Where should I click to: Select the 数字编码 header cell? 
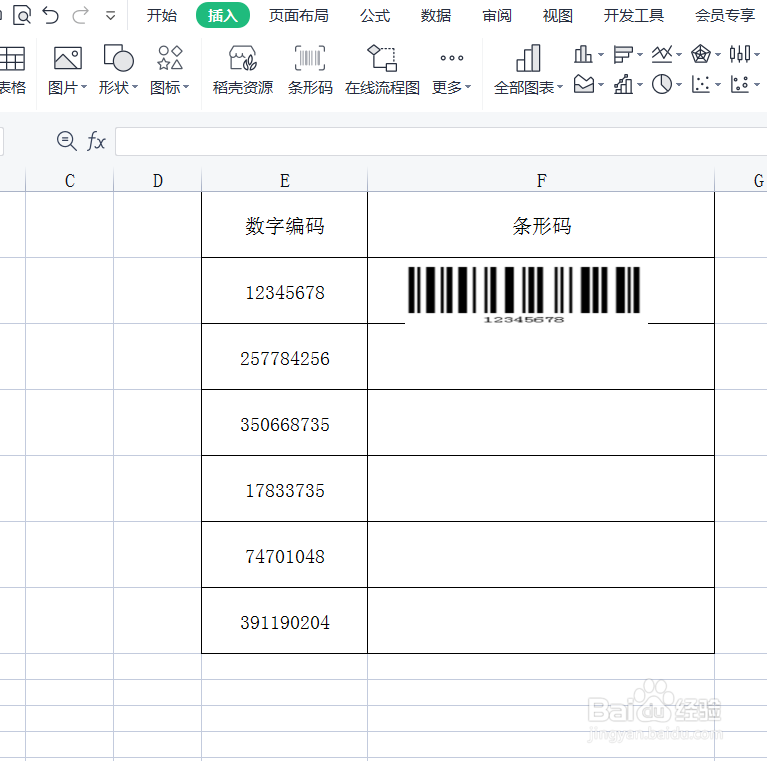(x=285, y=225)
